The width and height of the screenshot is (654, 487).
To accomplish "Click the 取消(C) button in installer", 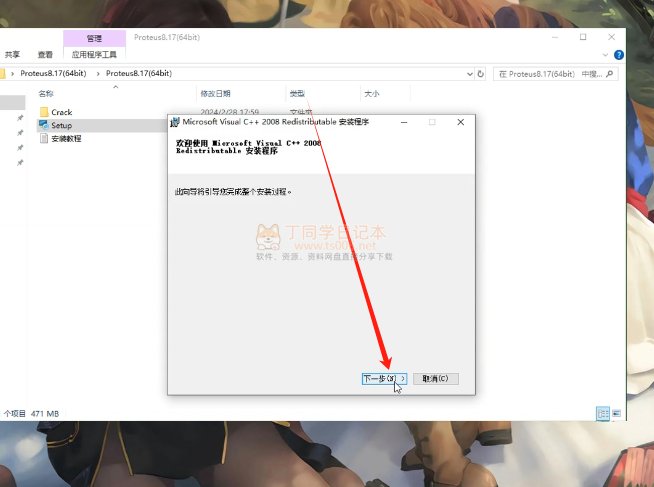I will coord(435,379).
